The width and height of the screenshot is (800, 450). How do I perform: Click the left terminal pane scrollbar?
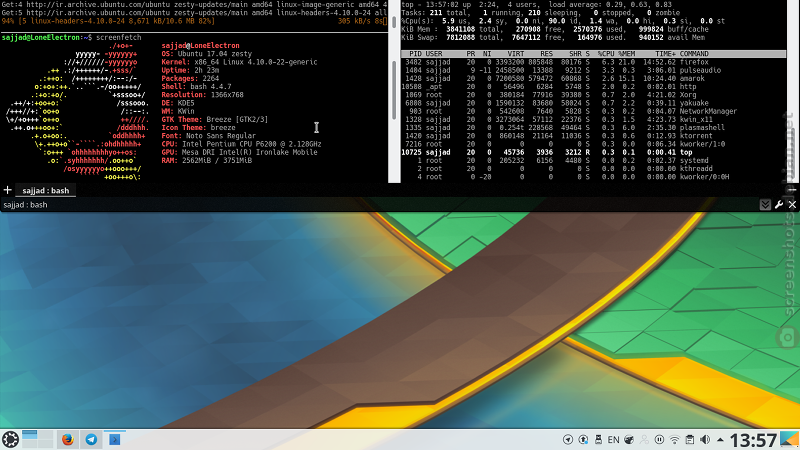pyautogui.click(x=394, y=91)
